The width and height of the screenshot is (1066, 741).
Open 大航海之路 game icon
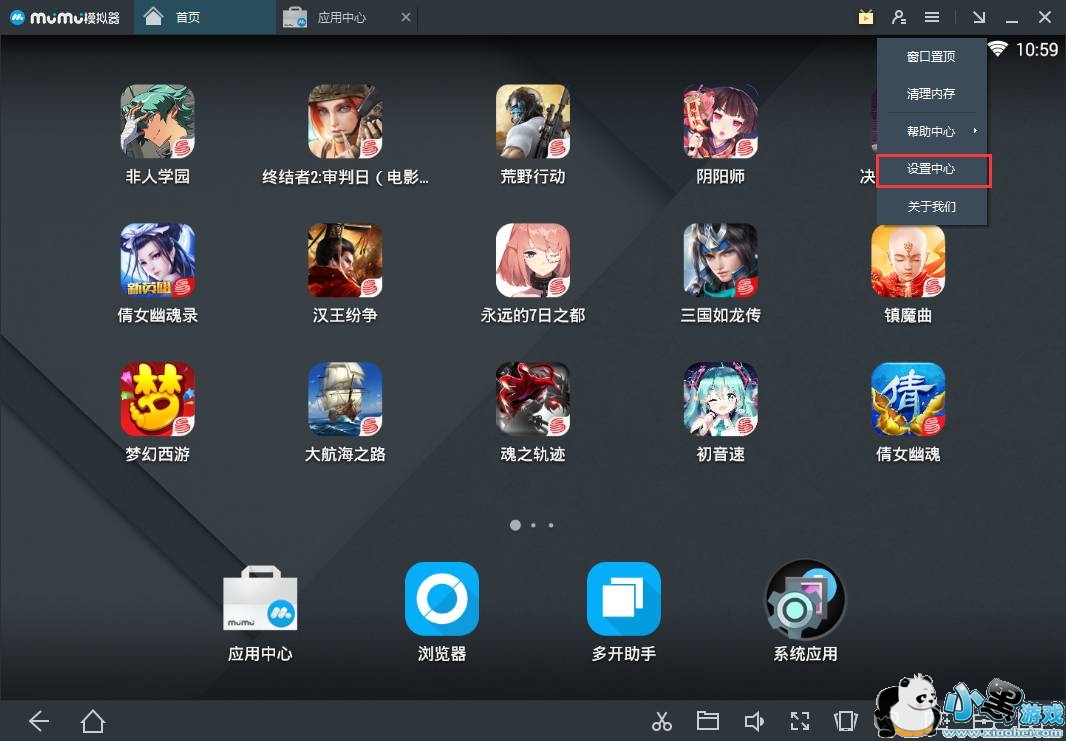tap(345, 399)
